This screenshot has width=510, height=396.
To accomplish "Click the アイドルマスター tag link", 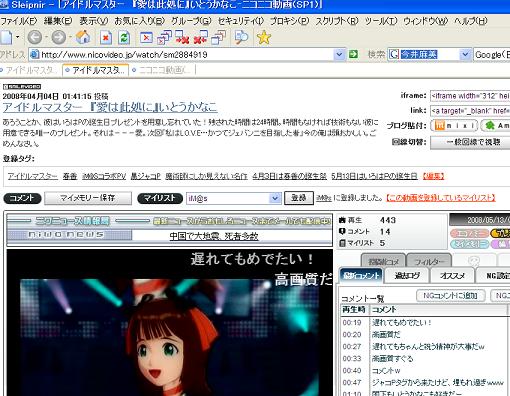I will click(x=33, y=176).
